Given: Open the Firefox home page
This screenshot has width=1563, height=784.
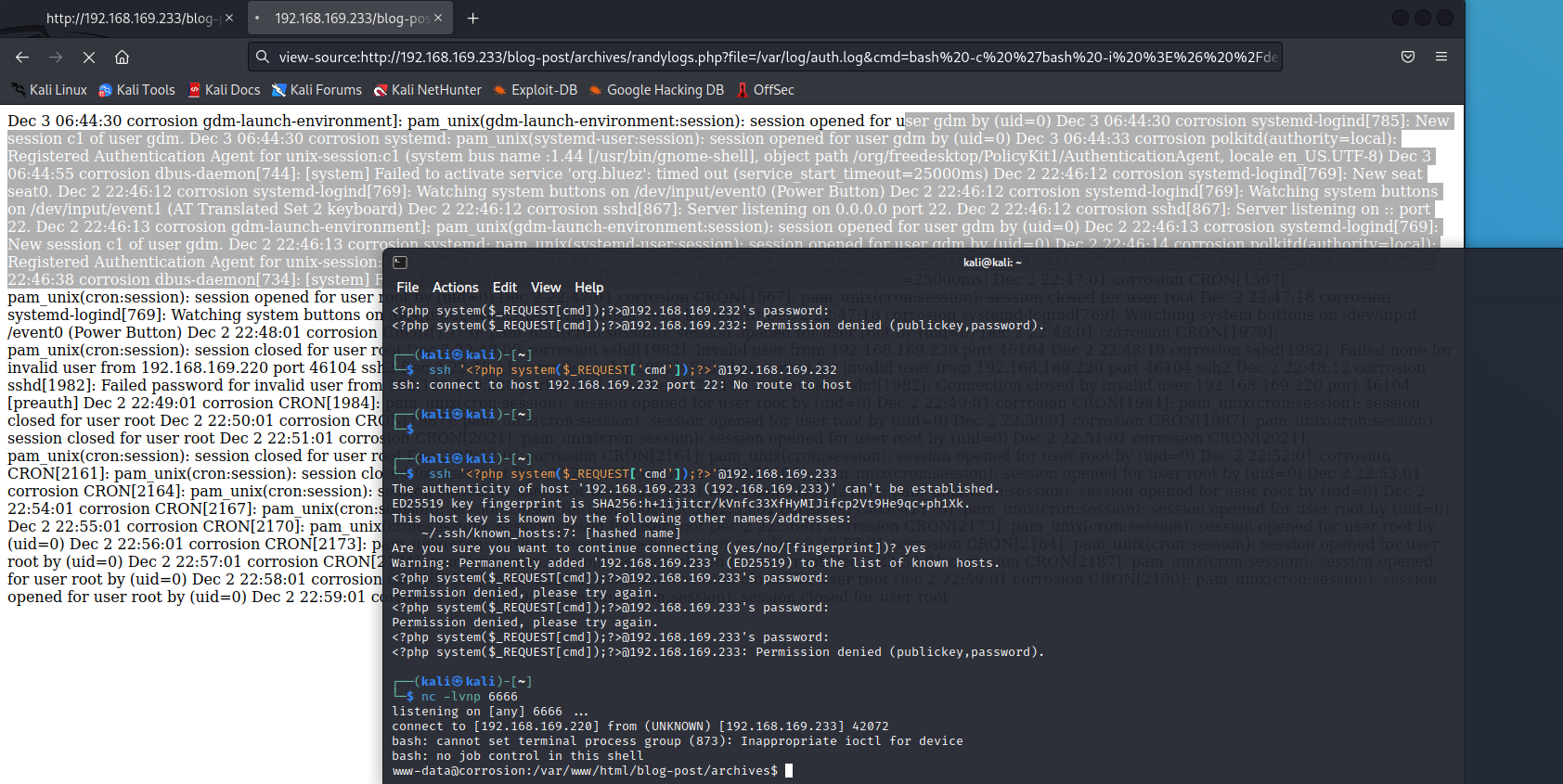Looking at the screenshot, I should click(122, 57).
